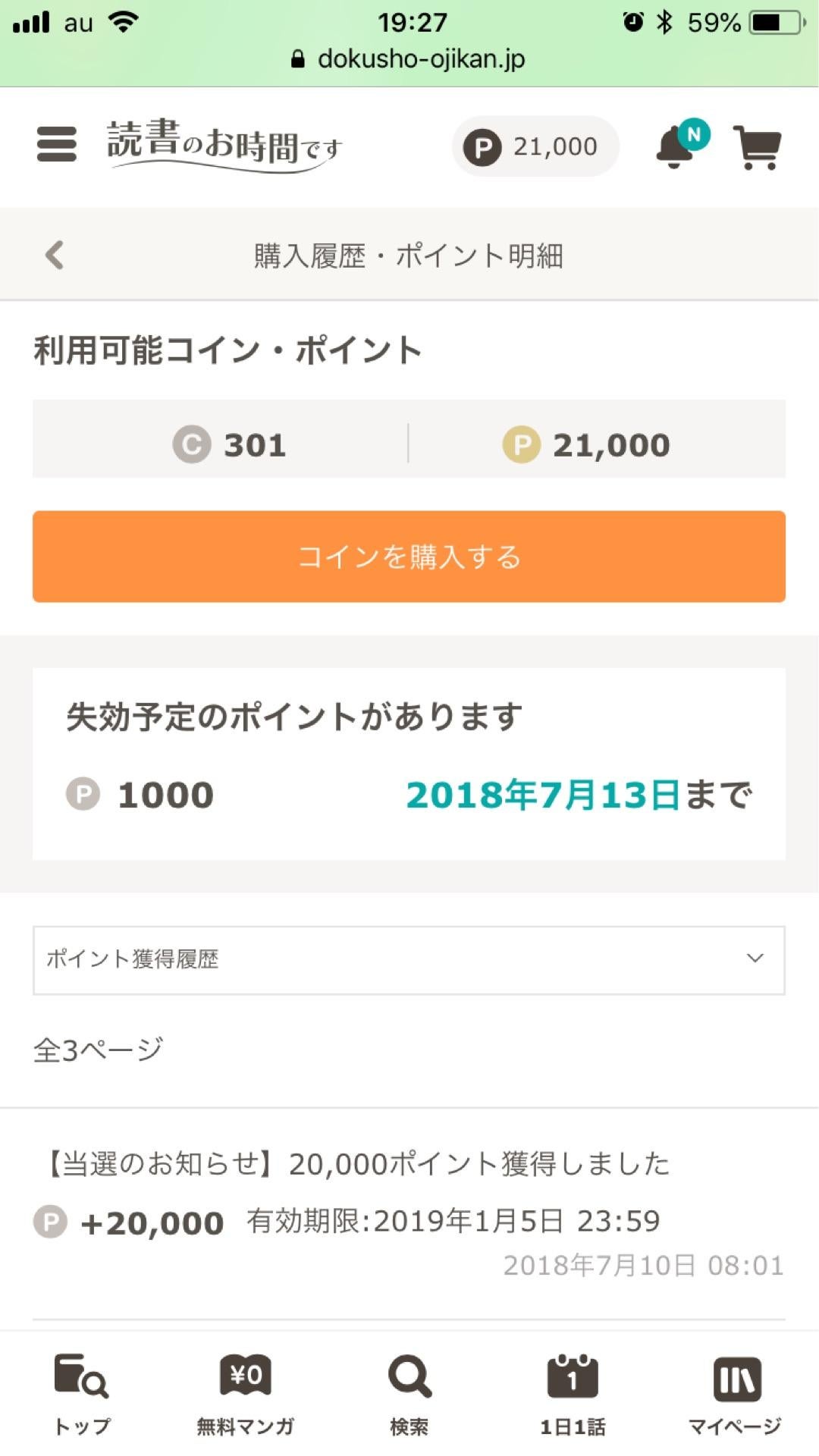The image size is (819, 1456).
Task: Expand the ポイント獲得履歴 dropdown
Action: tap(408, 959)
